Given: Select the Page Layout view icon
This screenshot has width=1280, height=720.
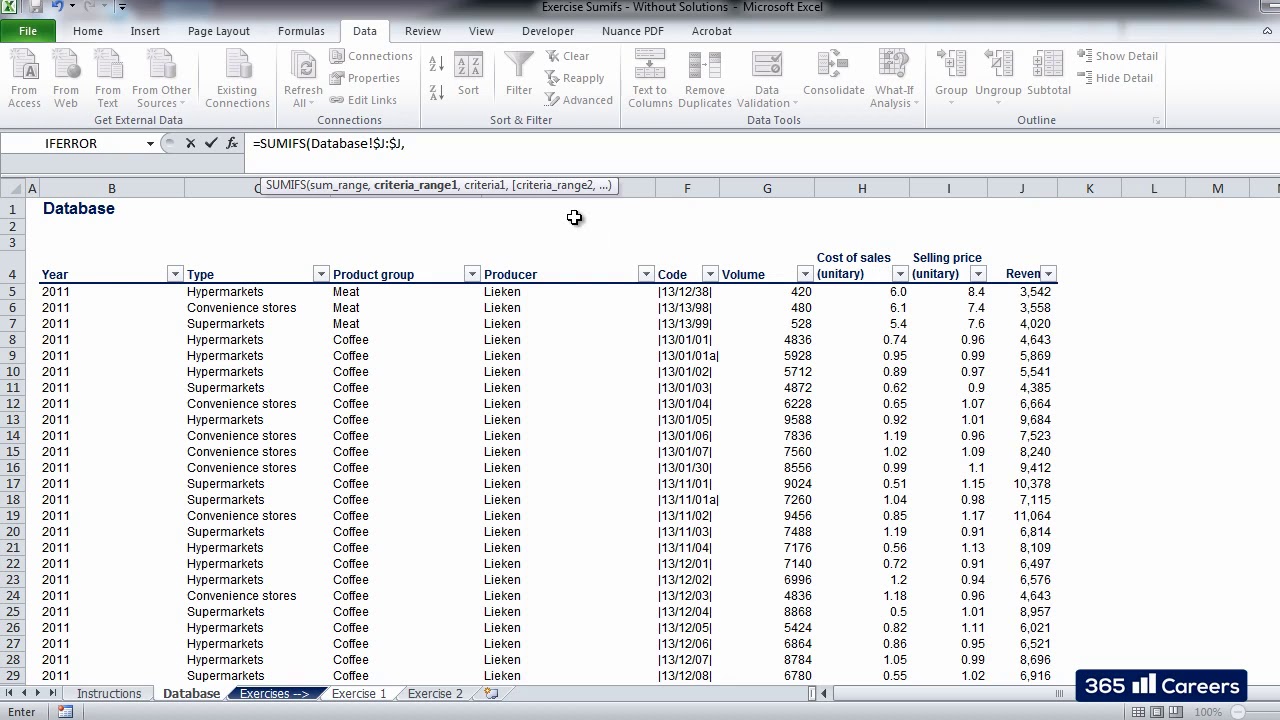Looking at the screenshot, I should coord(1157,712).
